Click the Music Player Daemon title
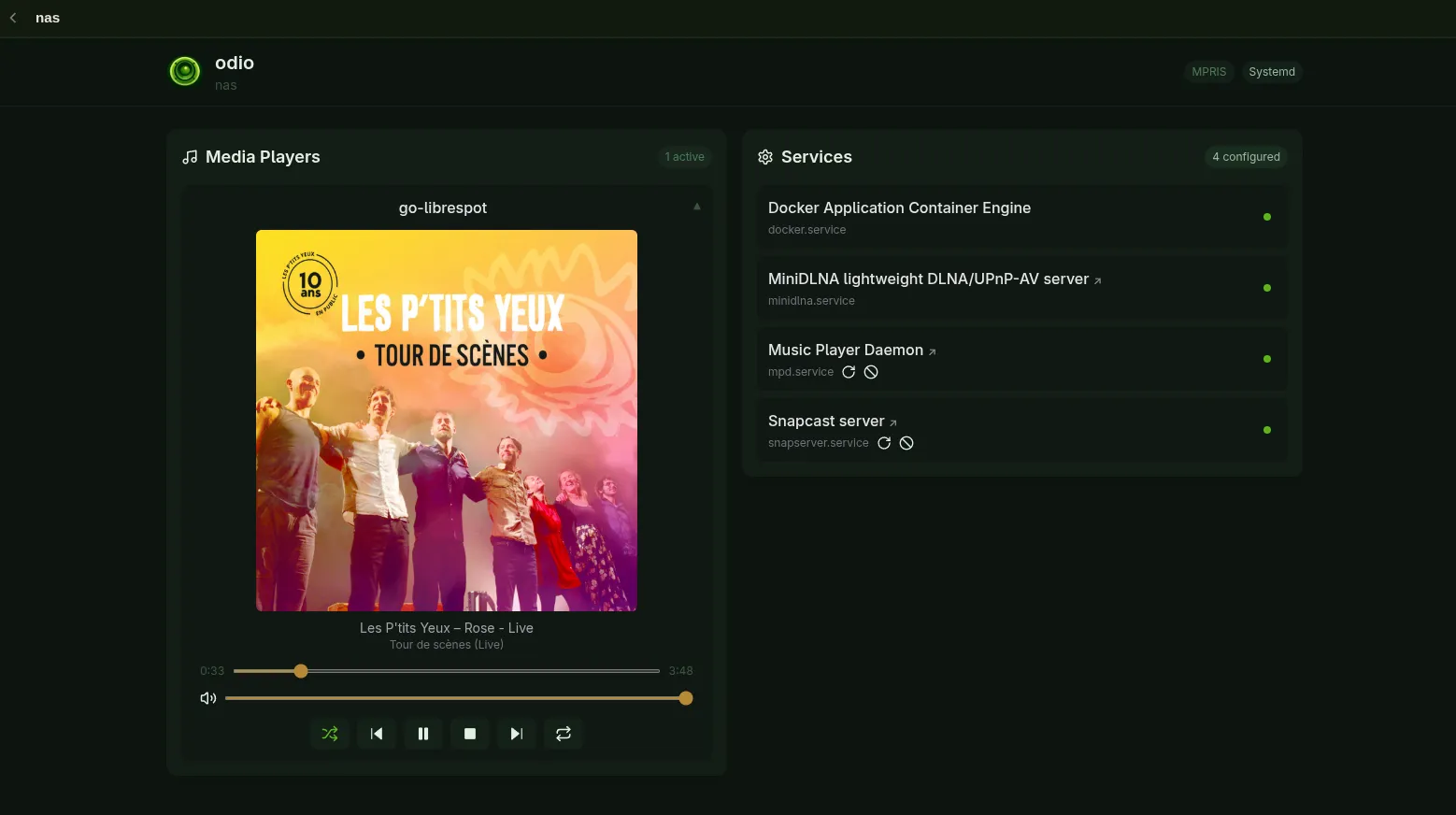Image resolution: width=1456 pixels, height=815 pixels. (x=846, y=350)
